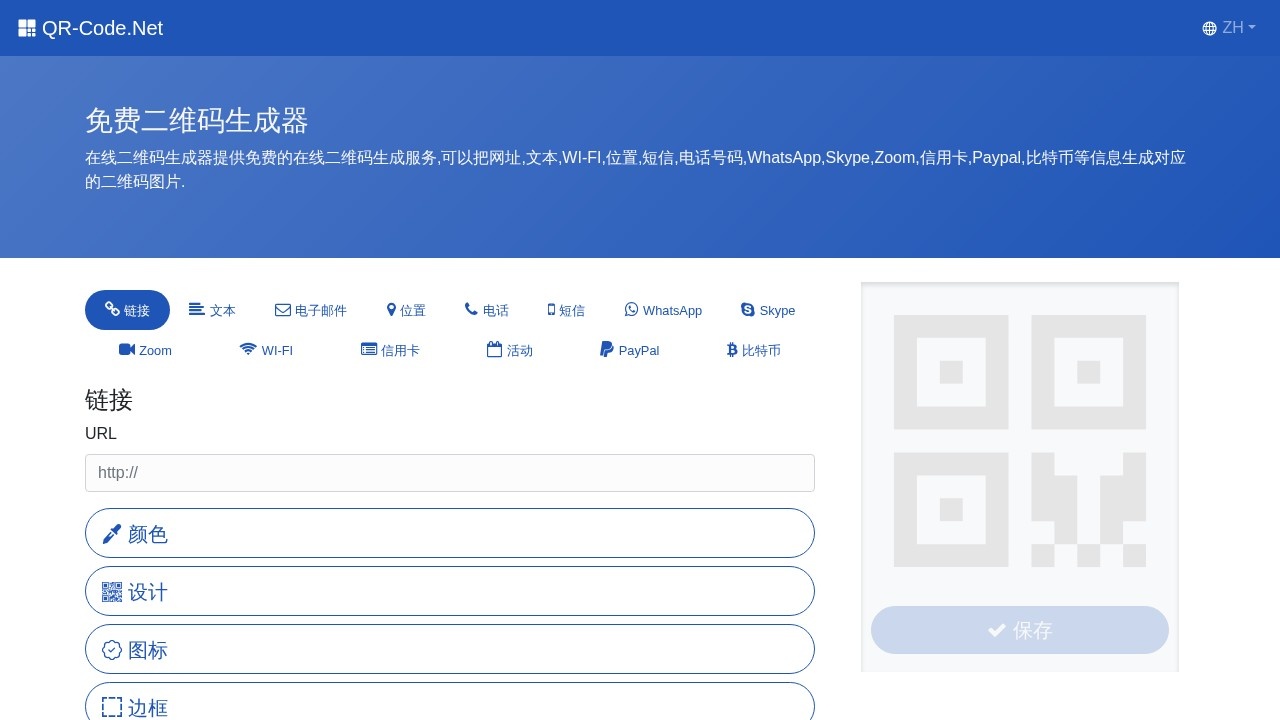The image size is (1280, 720).
Task: Click the WhatsApp logo icon
Action: (631, 309)
